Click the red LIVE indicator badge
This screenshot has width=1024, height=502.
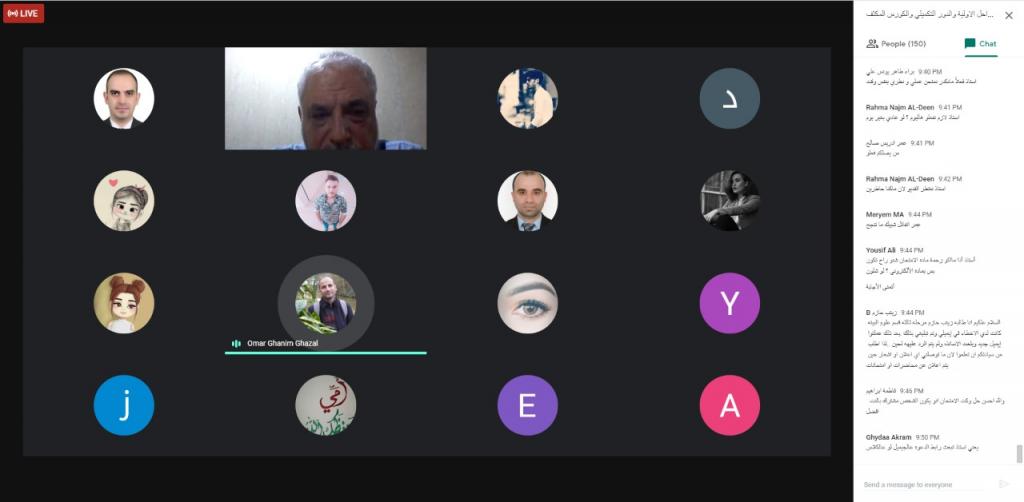24,13
